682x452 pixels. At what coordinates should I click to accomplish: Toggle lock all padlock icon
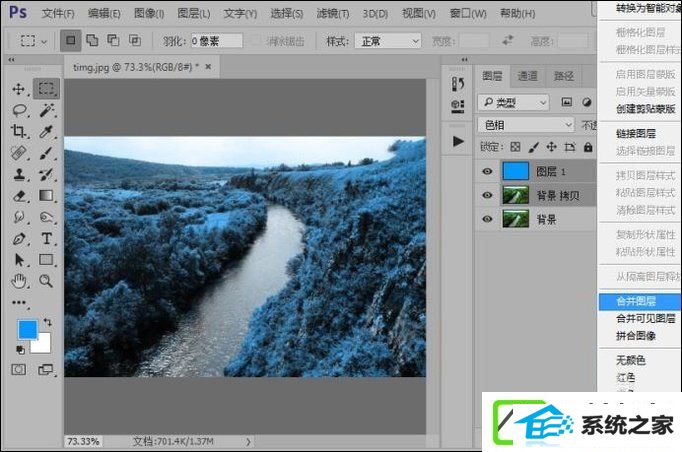pyautogui.click(x=588, y=147)
